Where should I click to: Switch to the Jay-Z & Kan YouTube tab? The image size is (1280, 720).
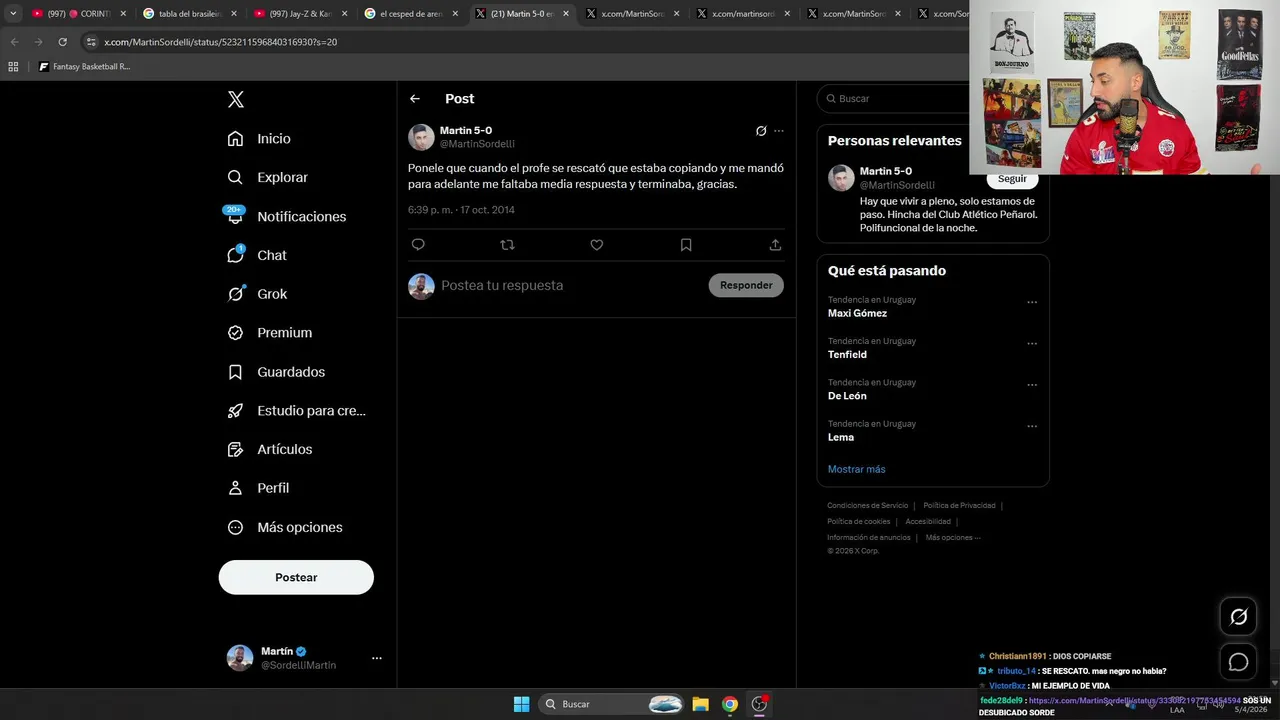click(299, 14)
